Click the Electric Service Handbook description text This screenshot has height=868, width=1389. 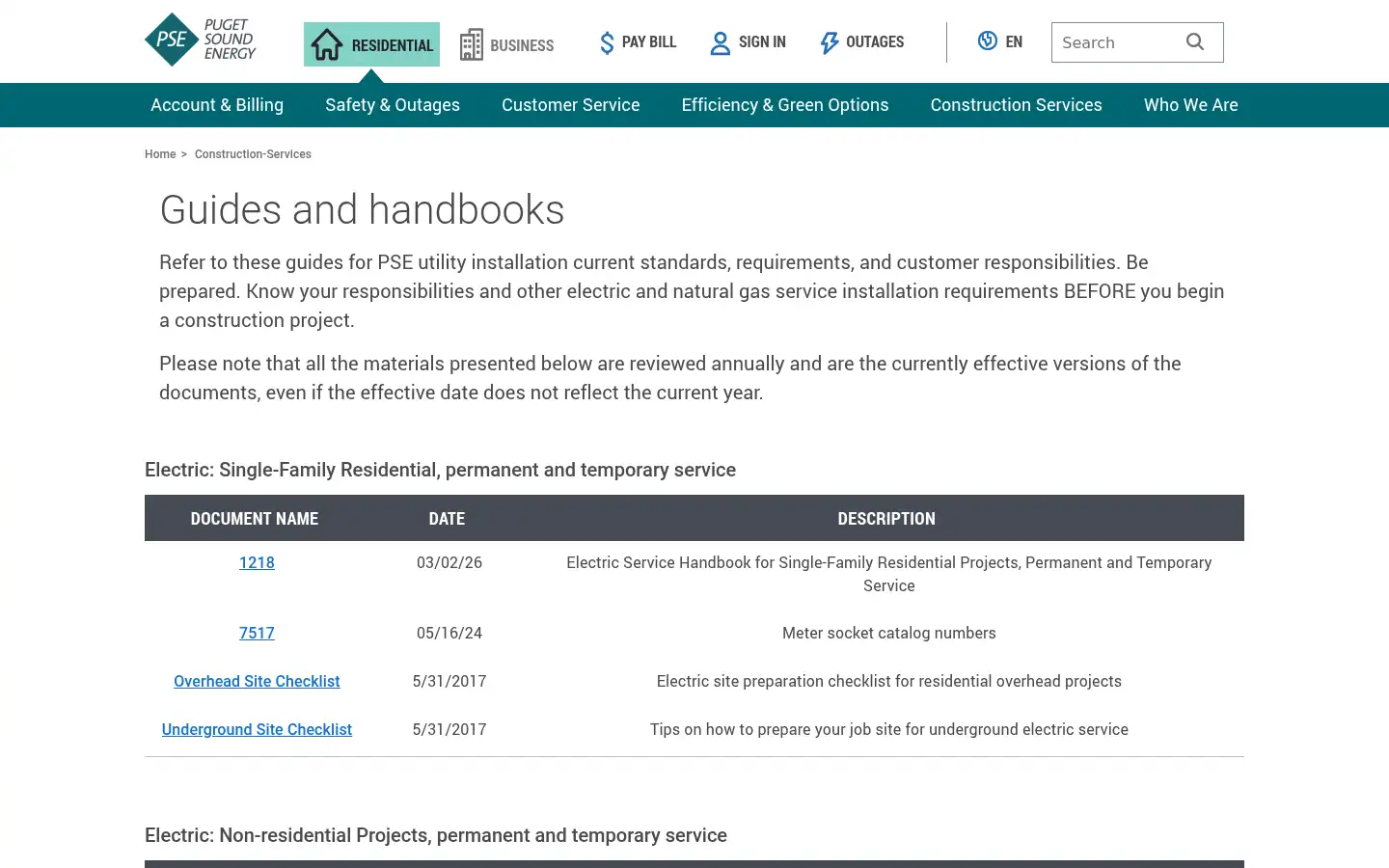(889, 574)
